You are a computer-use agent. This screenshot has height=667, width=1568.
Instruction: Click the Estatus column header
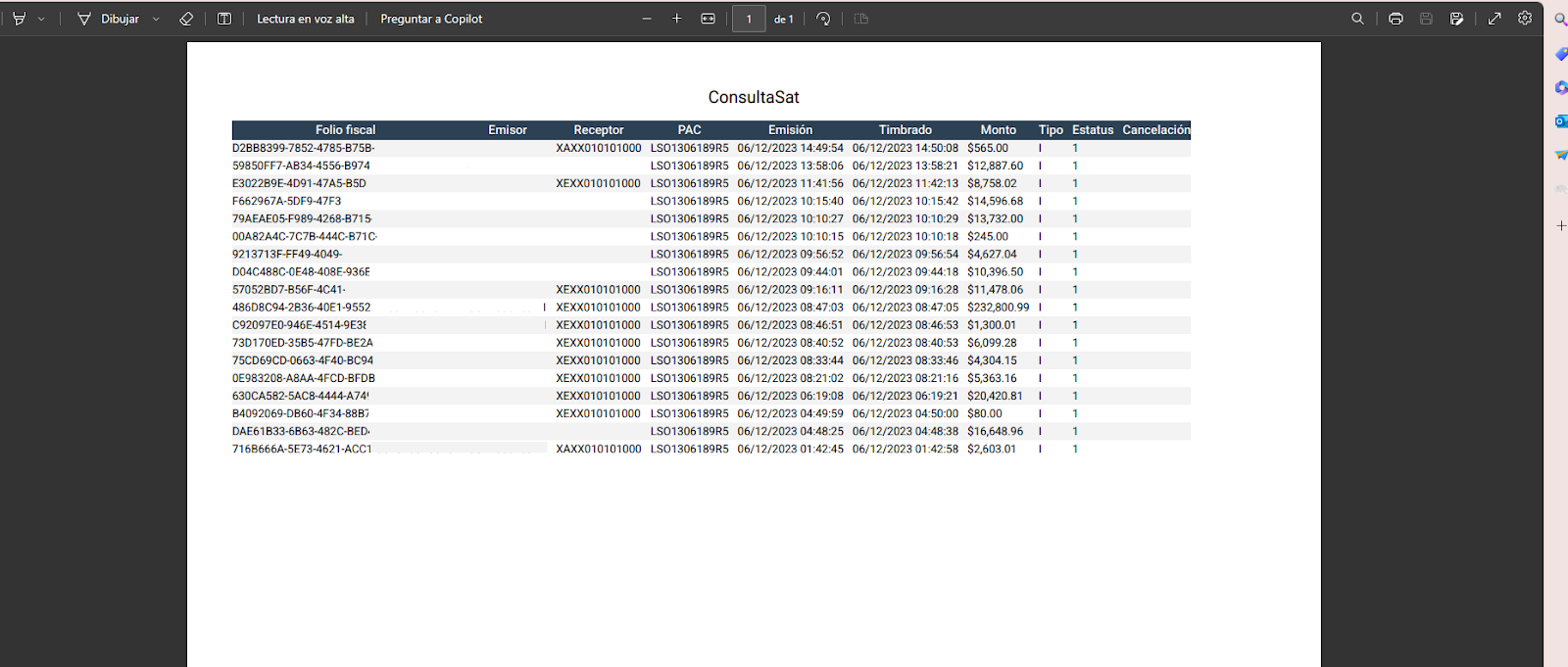tap(1093, 129)
